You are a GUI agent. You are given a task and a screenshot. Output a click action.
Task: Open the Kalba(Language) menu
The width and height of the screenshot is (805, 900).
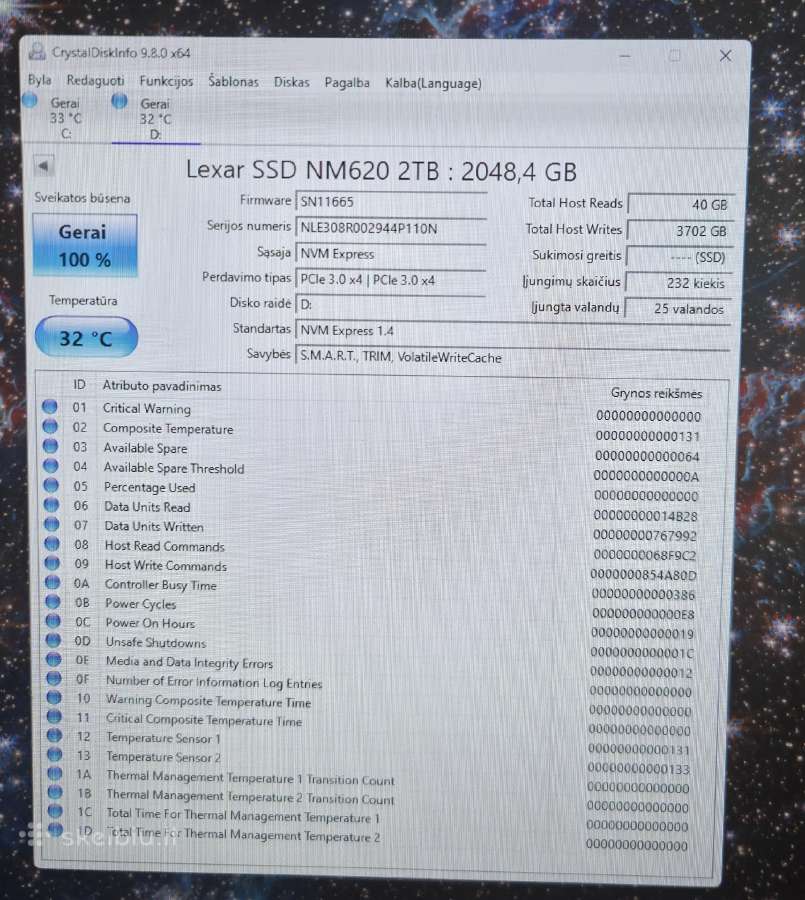[433, 83]
